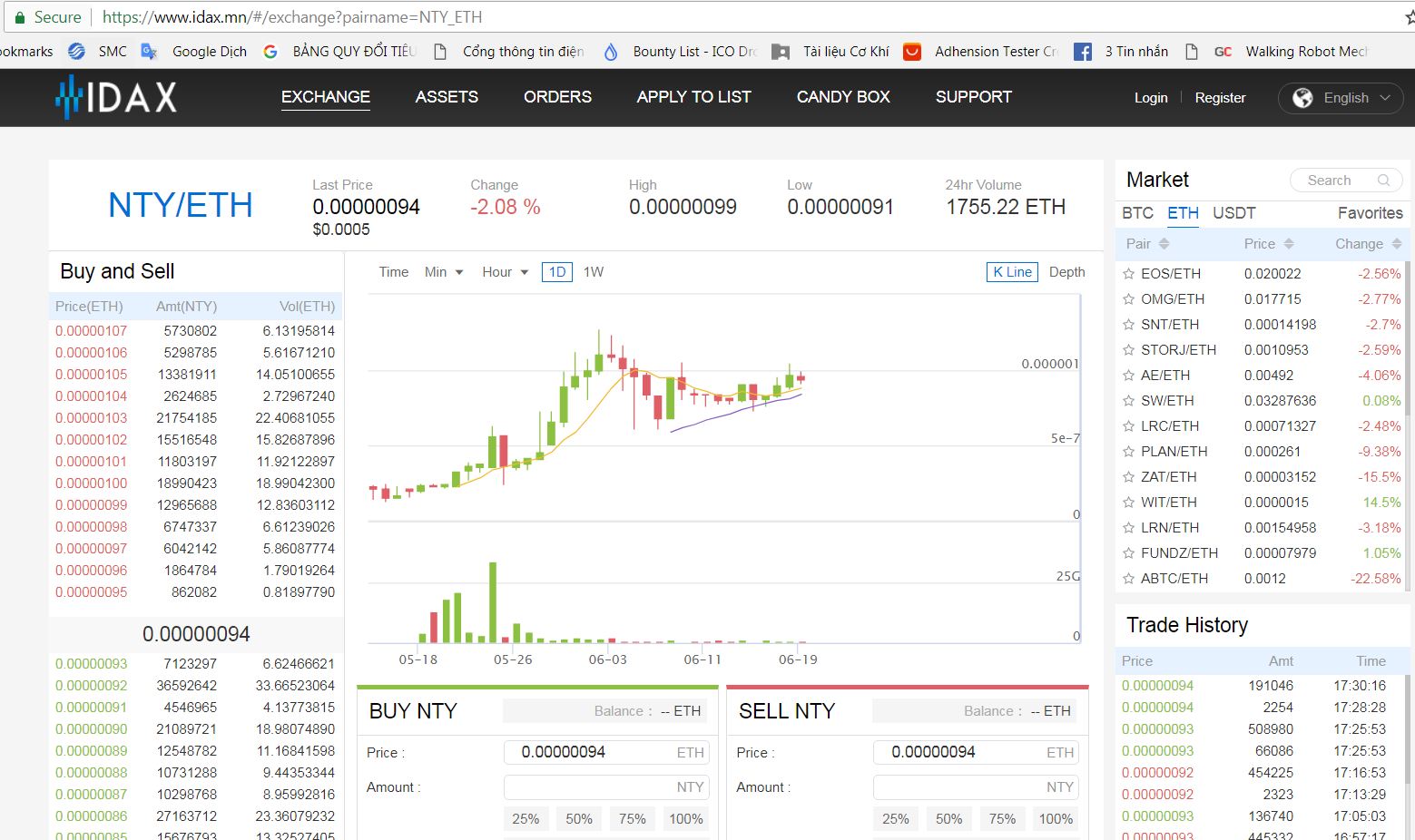
Task: Switch market to BTC tab
Action: click(x=1137, y=213)
